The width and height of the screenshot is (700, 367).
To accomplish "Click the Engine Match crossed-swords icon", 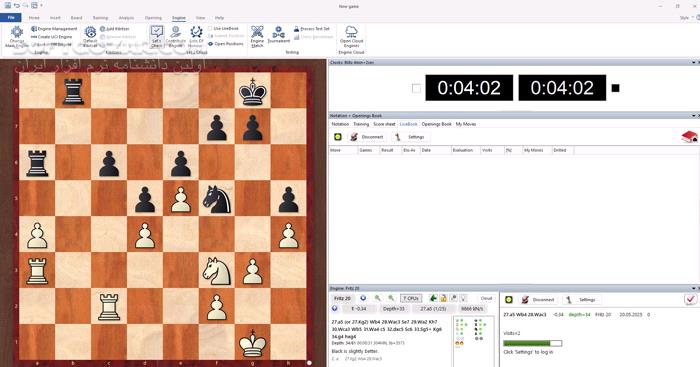I will (x=257, y=32).
